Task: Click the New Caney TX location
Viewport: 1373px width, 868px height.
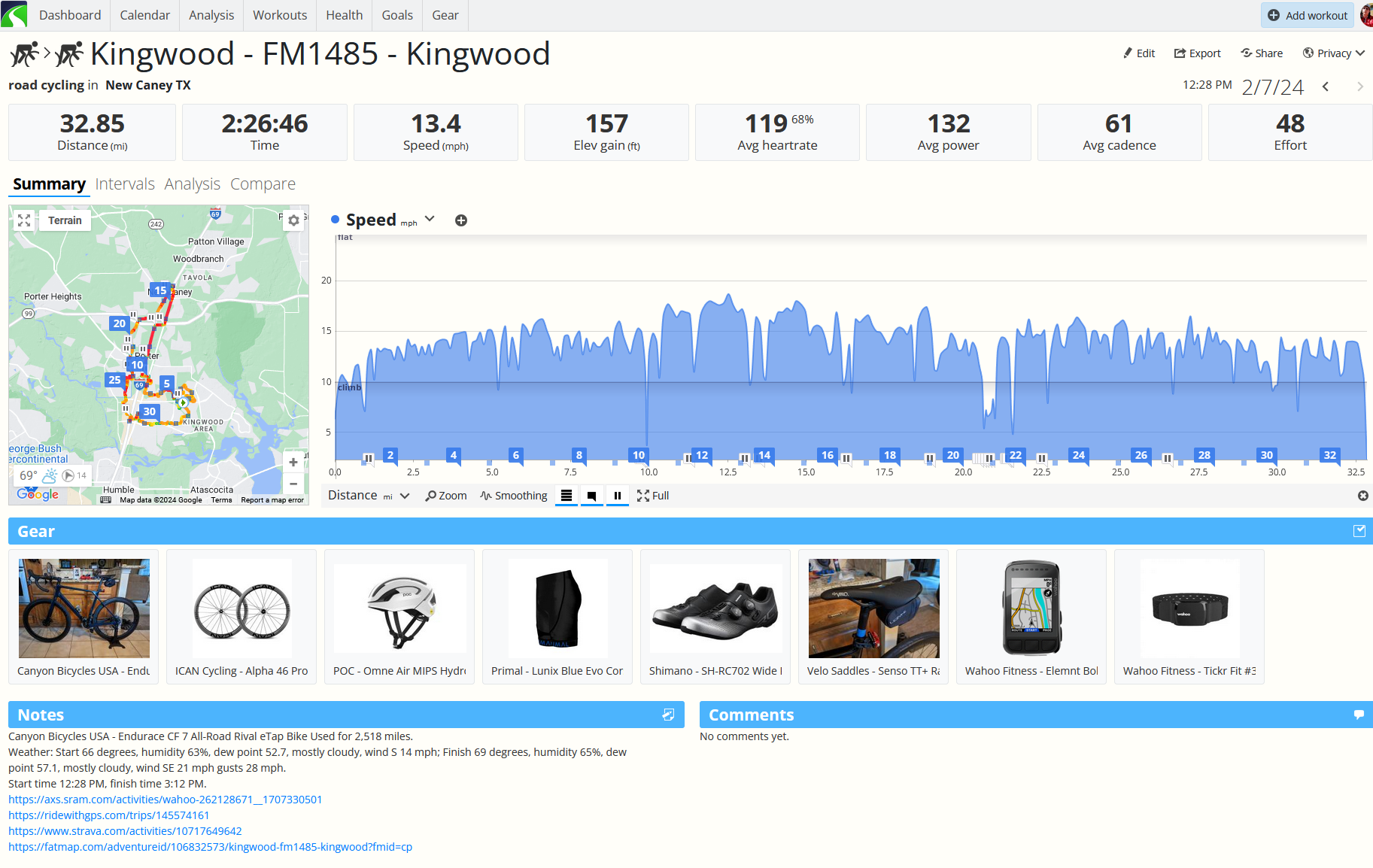Action: 148,85
